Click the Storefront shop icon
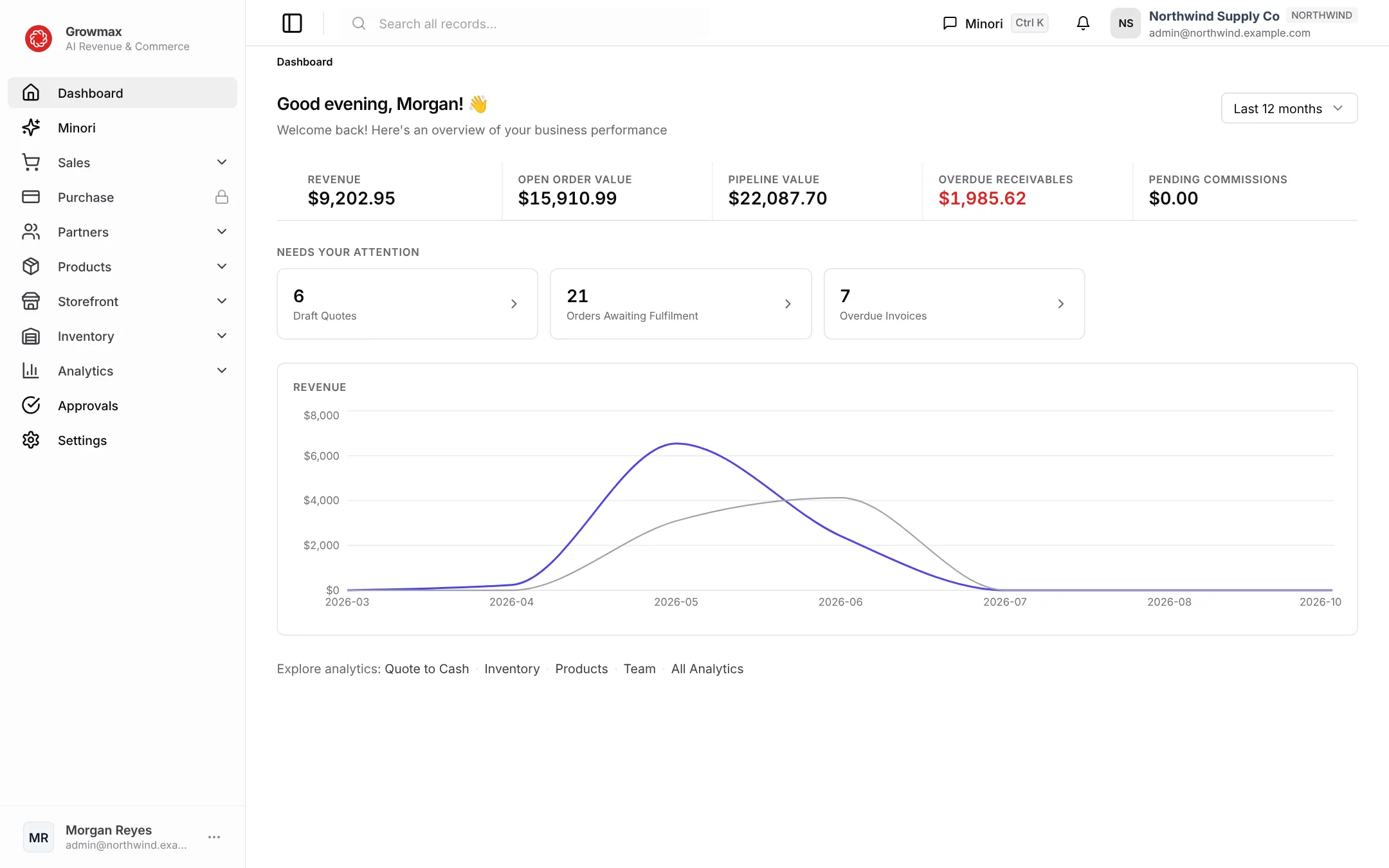Image resolution: width=1389 pixels, height=868 pixels. tap(31, 301)
